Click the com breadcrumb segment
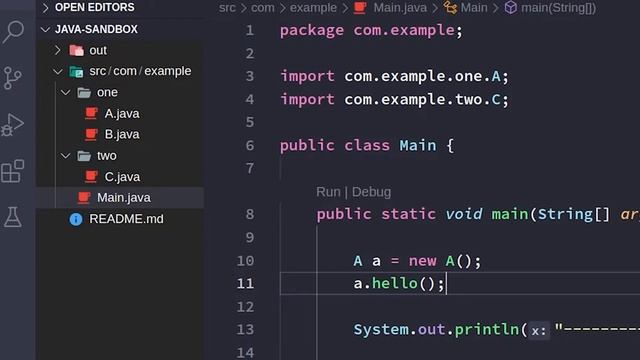 click(262, 8)
